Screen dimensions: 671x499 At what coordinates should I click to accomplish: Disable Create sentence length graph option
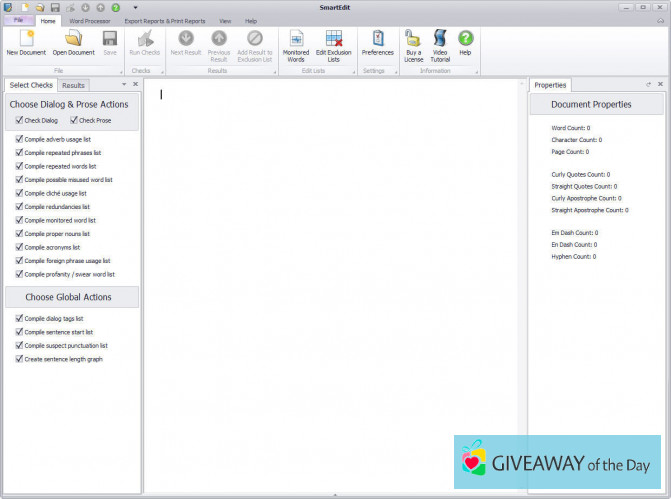(x=19, y=359)
